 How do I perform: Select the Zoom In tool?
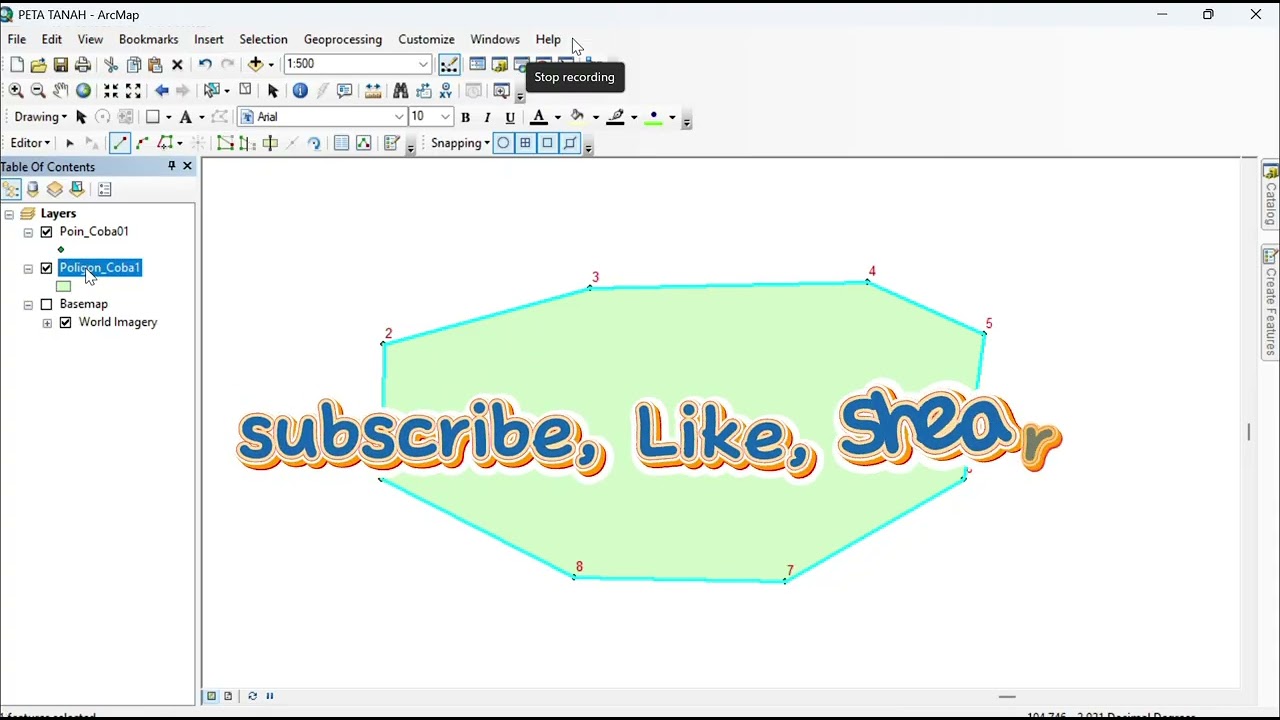coord(16,91)
